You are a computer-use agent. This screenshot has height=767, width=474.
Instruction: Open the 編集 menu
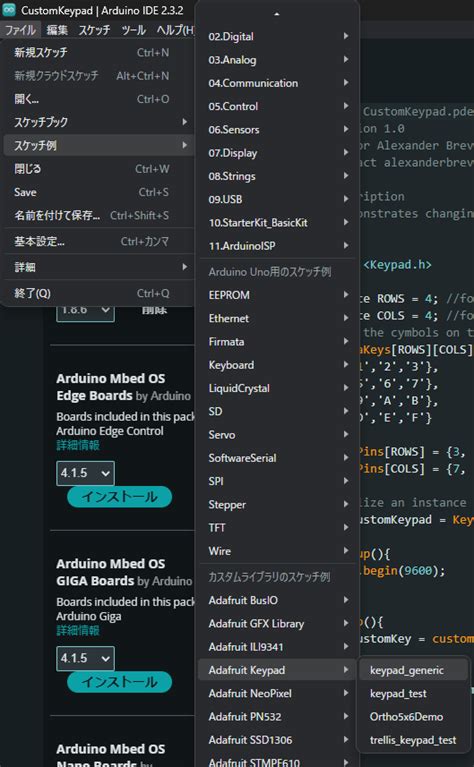(57, 30)
